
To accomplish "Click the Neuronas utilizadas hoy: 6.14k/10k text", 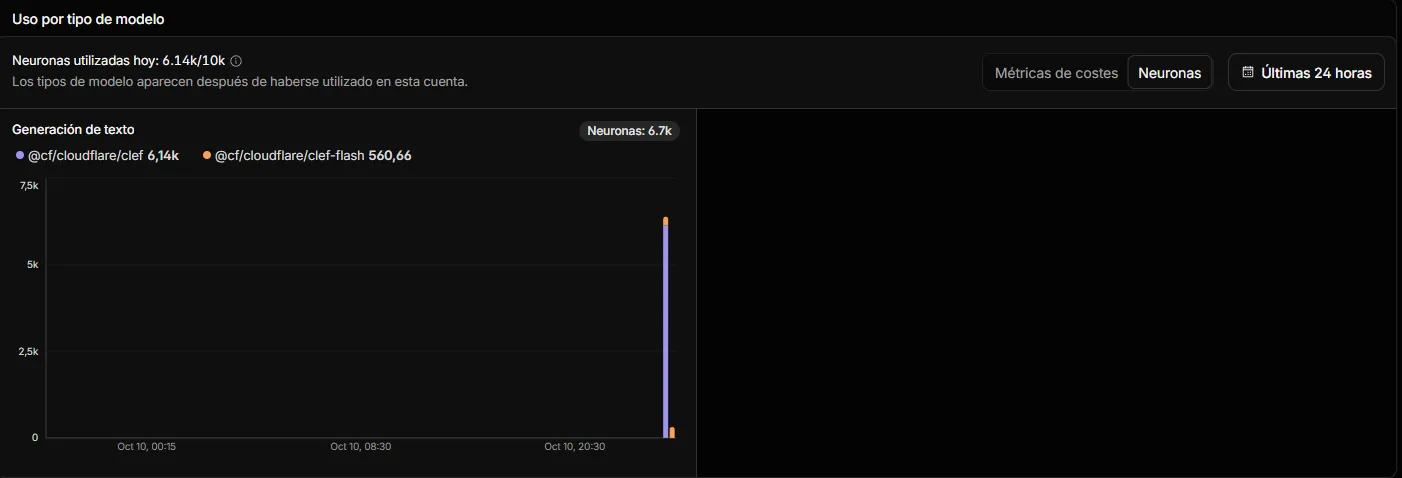I will 118,61.
